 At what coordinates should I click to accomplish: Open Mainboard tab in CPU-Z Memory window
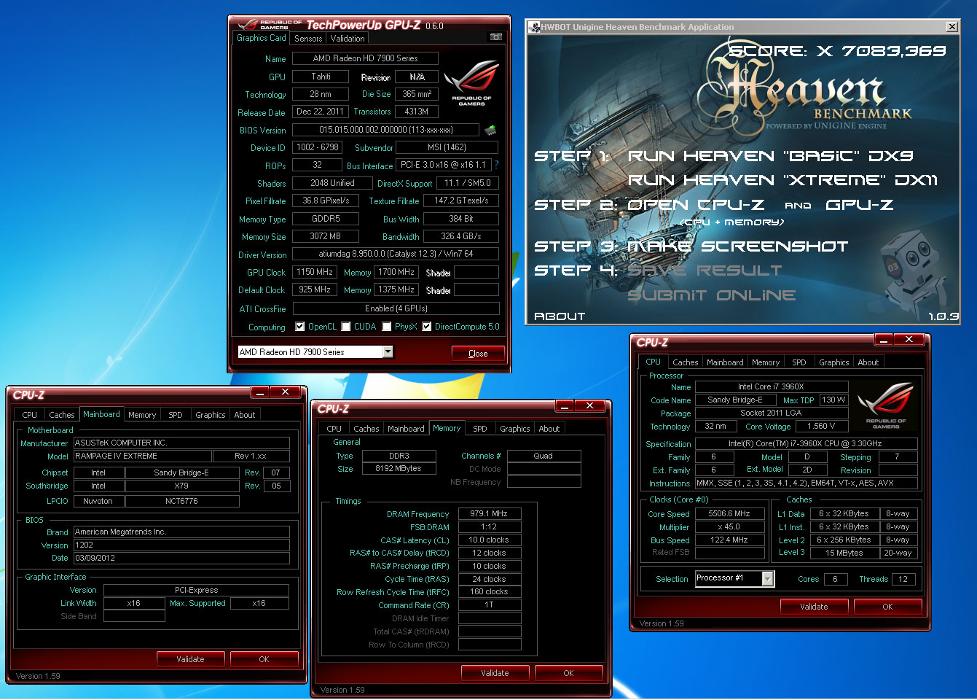click(406, 429)
